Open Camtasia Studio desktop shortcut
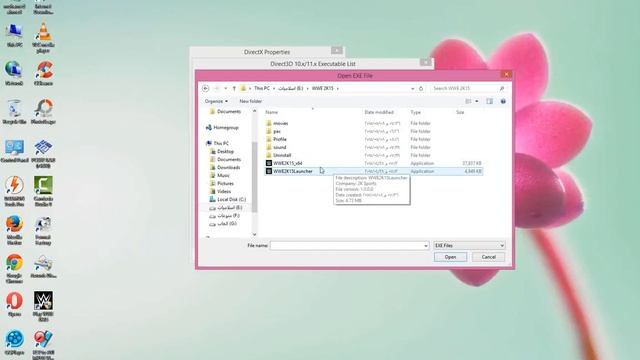The width and height of the screenshot is (640, 360). (x=43, y=191)
